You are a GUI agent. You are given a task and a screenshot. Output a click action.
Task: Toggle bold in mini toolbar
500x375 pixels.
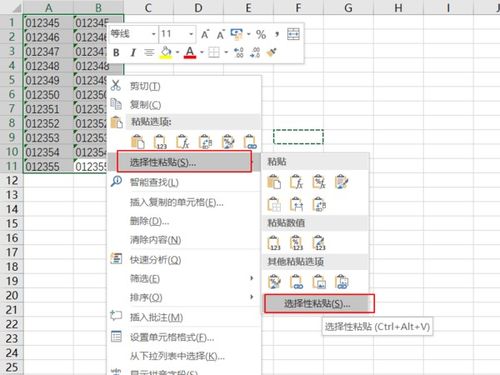coord(116,53)
